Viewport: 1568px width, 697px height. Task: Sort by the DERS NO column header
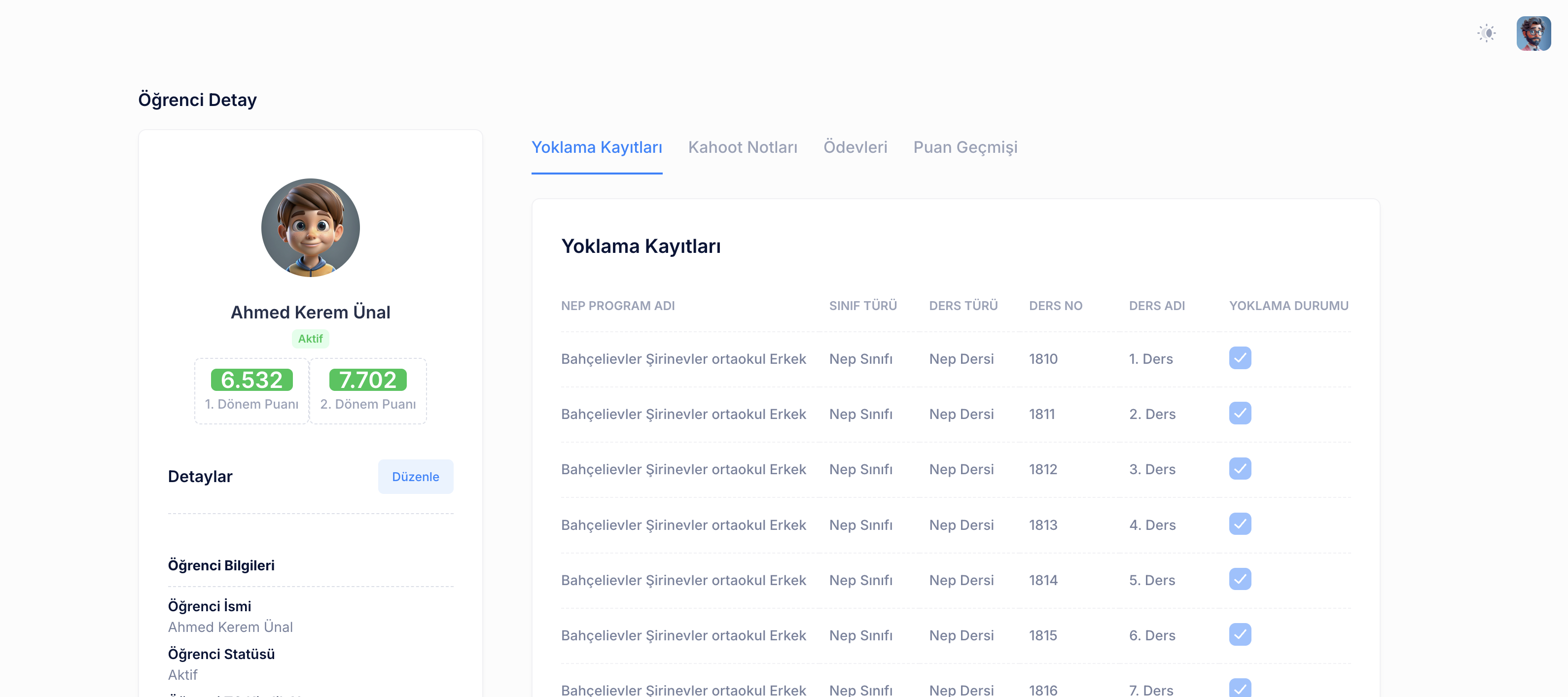(x=1055, y=306)
